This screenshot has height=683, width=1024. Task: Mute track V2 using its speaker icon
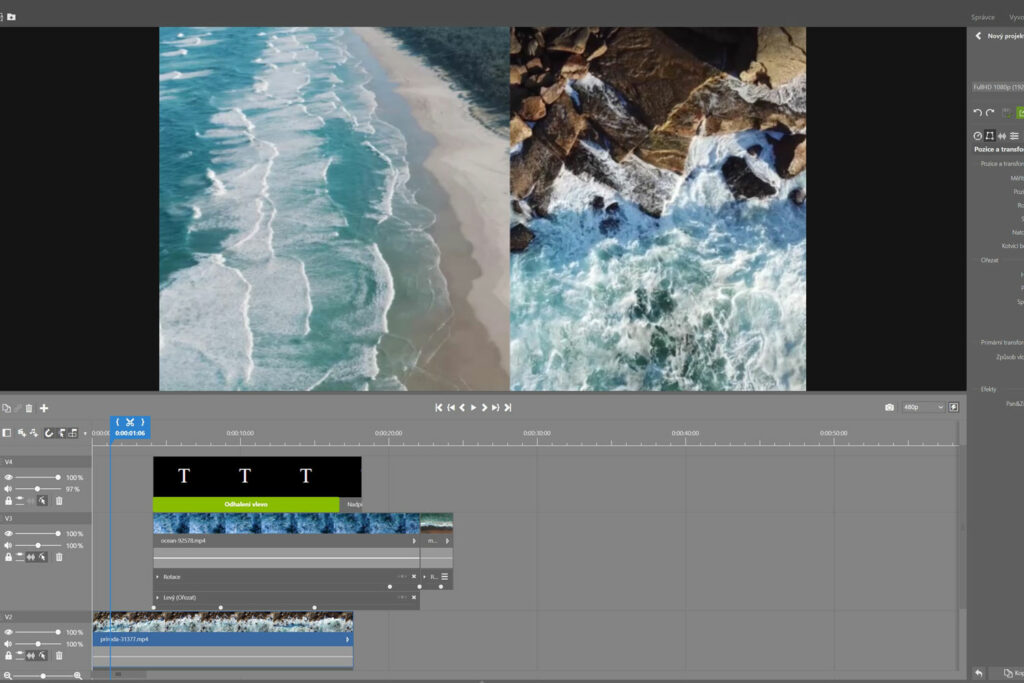tap(8, 644)
